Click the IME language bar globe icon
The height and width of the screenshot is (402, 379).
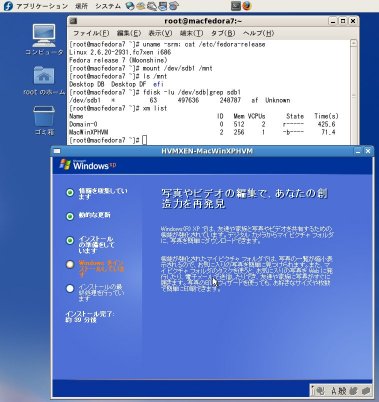coord(320,391)
